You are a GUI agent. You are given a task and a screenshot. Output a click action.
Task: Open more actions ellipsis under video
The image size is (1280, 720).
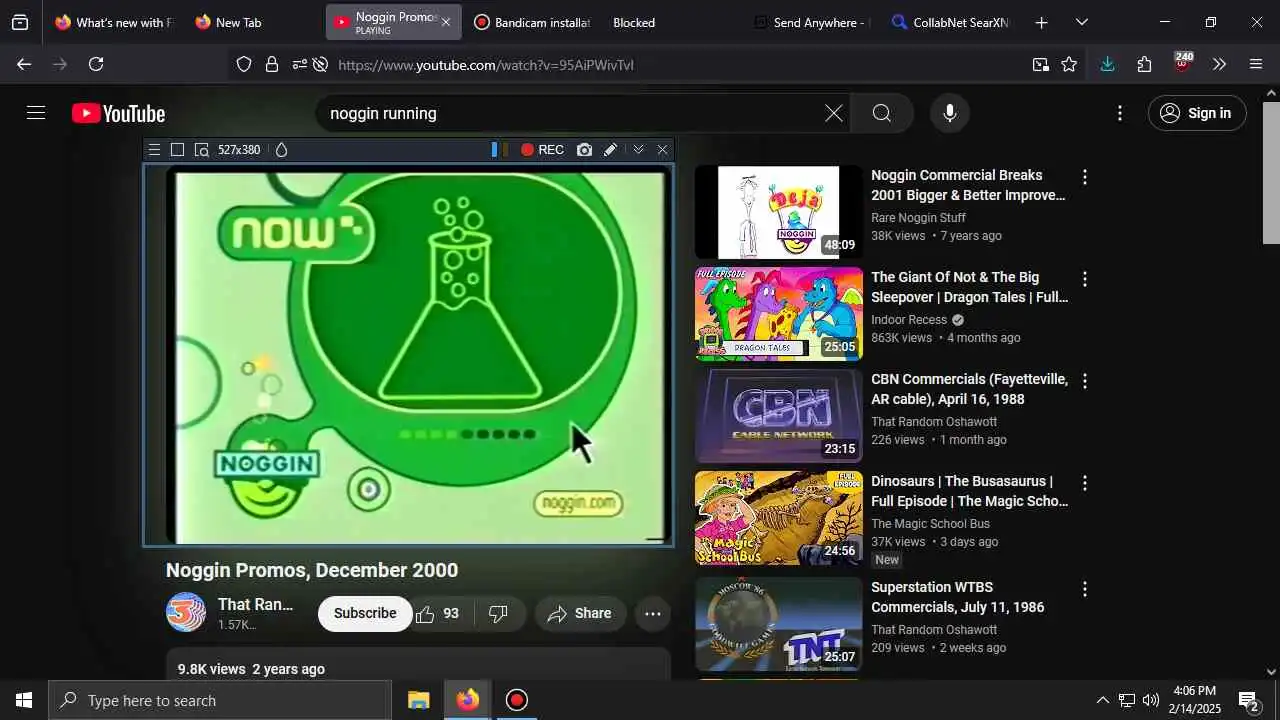pos(653,613)
